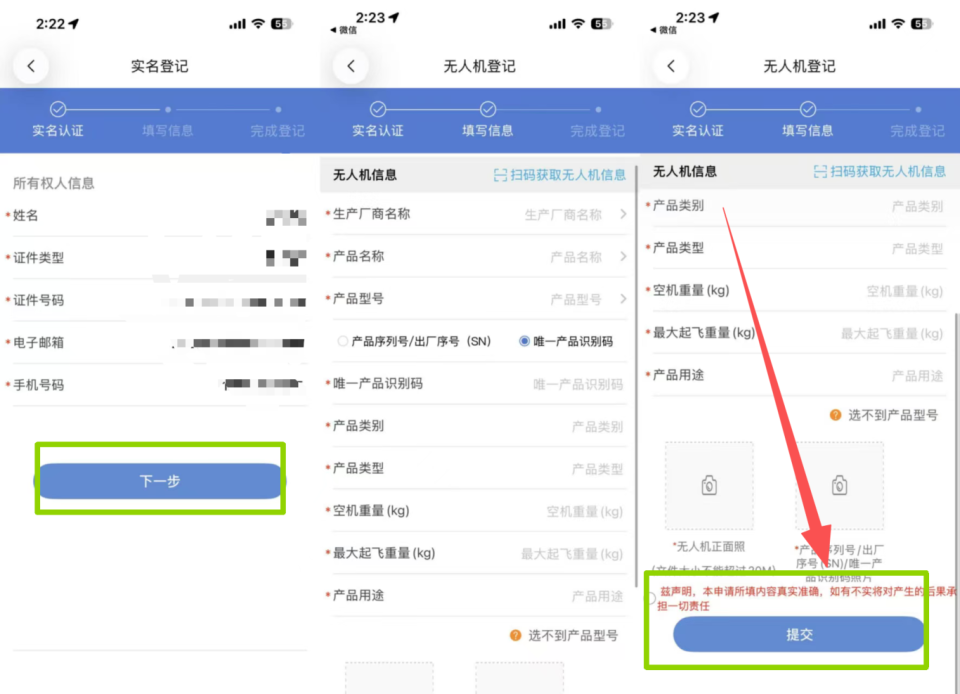Tap 选不到产品型号 link in middle screenshot
This screenshot has width=960, height=694.
tap(573, 635)
